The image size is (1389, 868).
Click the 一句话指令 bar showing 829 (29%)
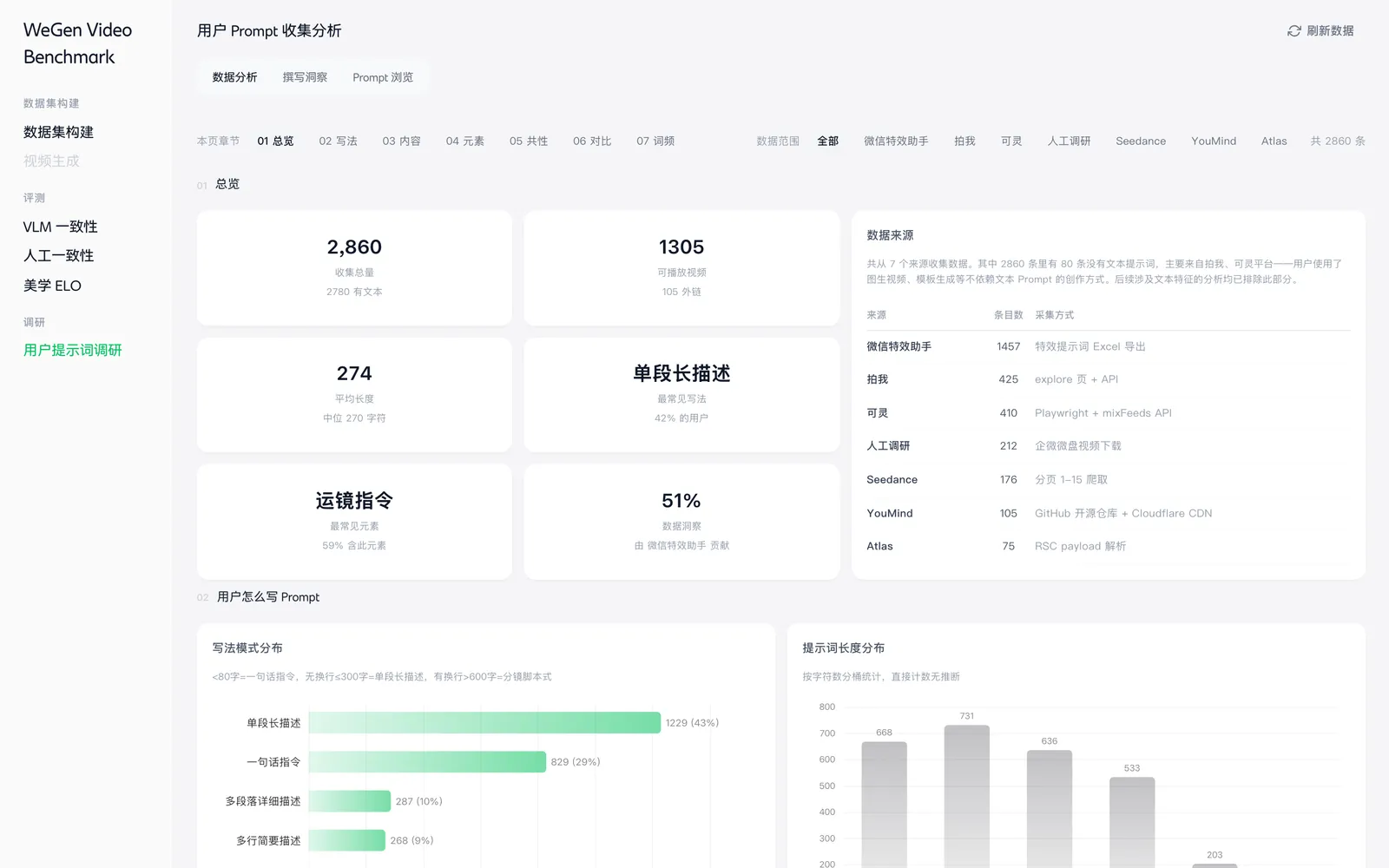pyautogui.click(x=427, y=762)
